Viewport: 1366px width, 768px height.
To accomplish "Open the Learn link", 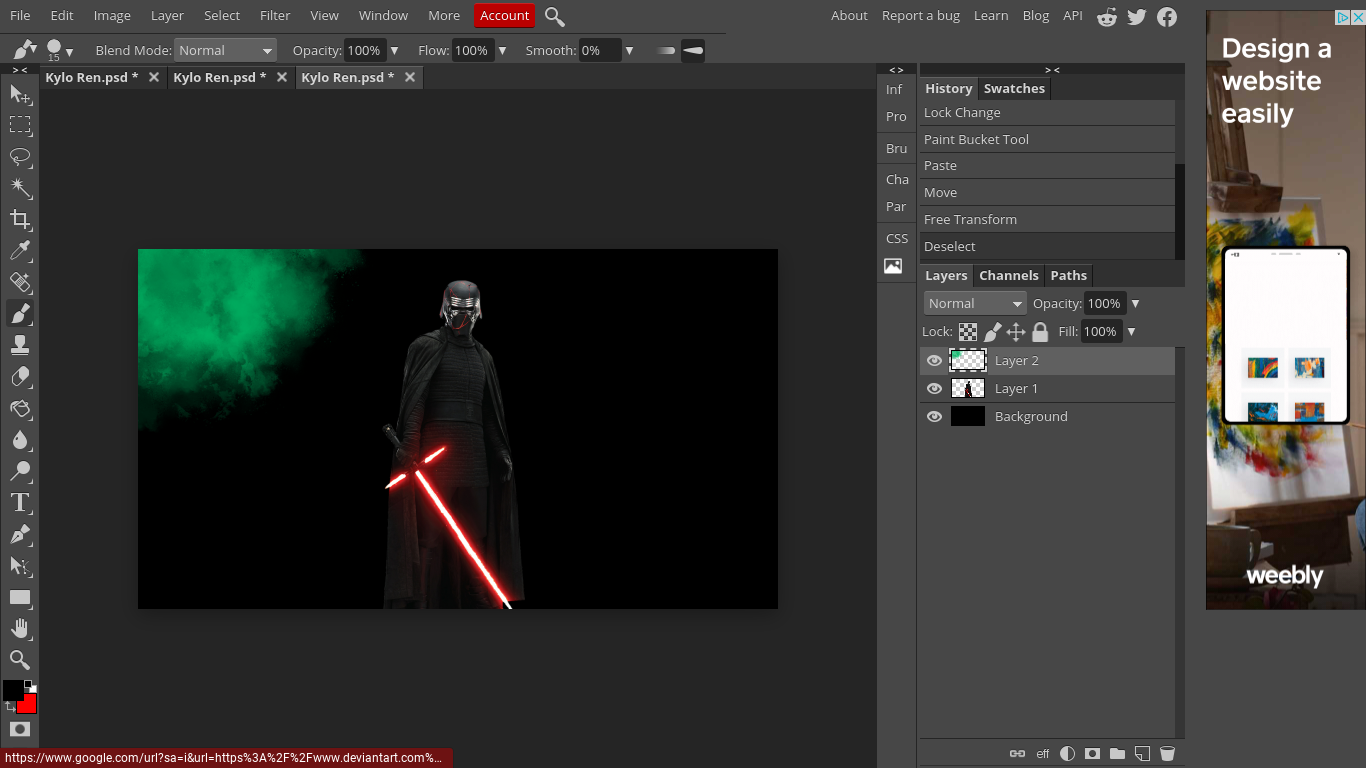I will (x=991, y=16).
